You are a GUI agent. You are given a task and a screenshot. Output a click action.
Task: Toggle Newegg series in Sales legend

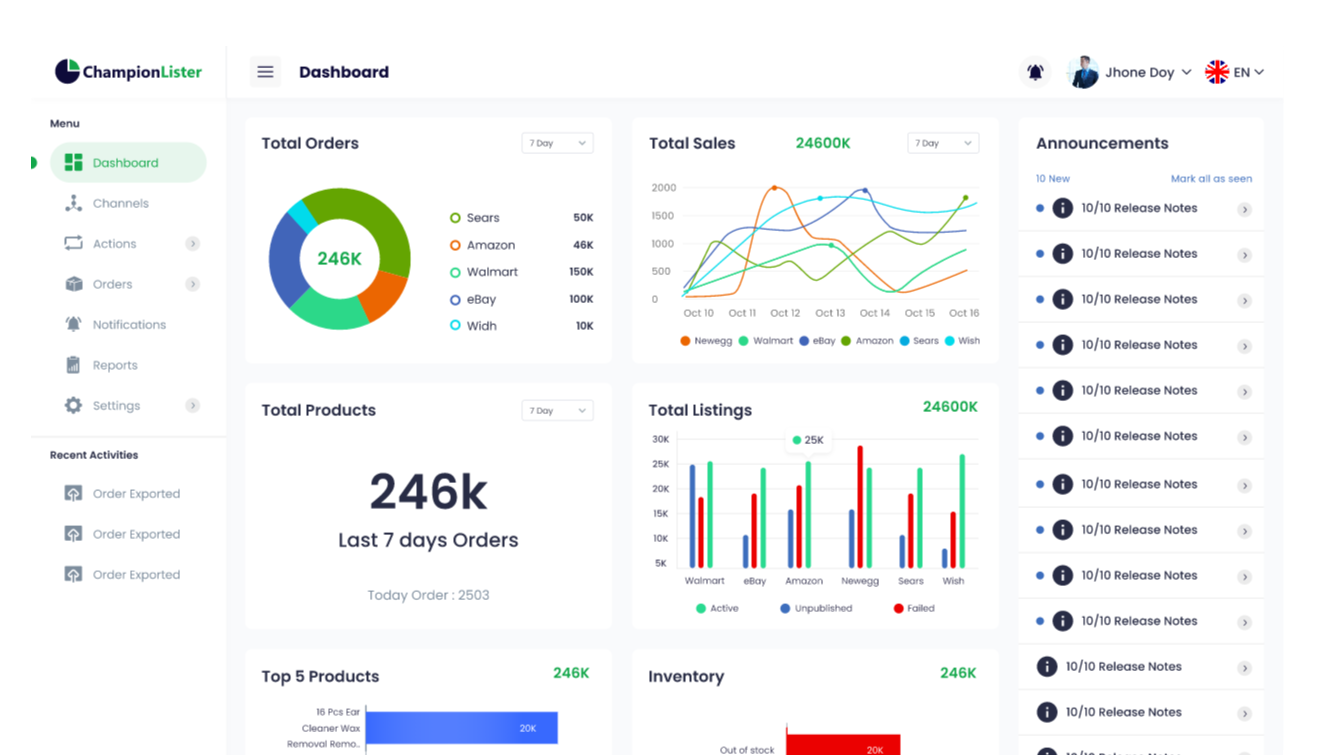click(706, 341)
